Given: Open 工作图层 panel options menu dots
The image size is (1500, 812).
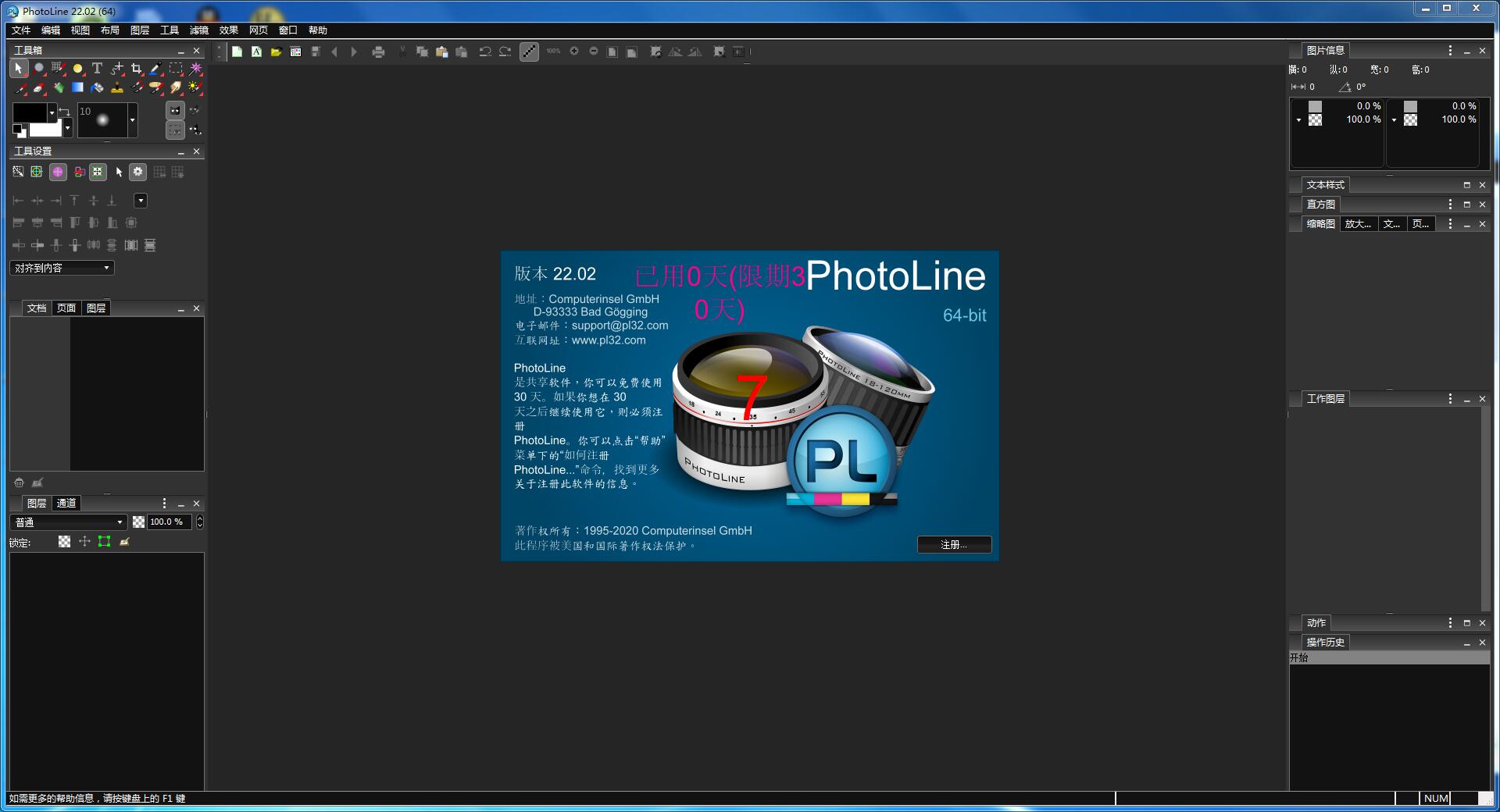Looking at the screenshot, I should [1451, 398].
